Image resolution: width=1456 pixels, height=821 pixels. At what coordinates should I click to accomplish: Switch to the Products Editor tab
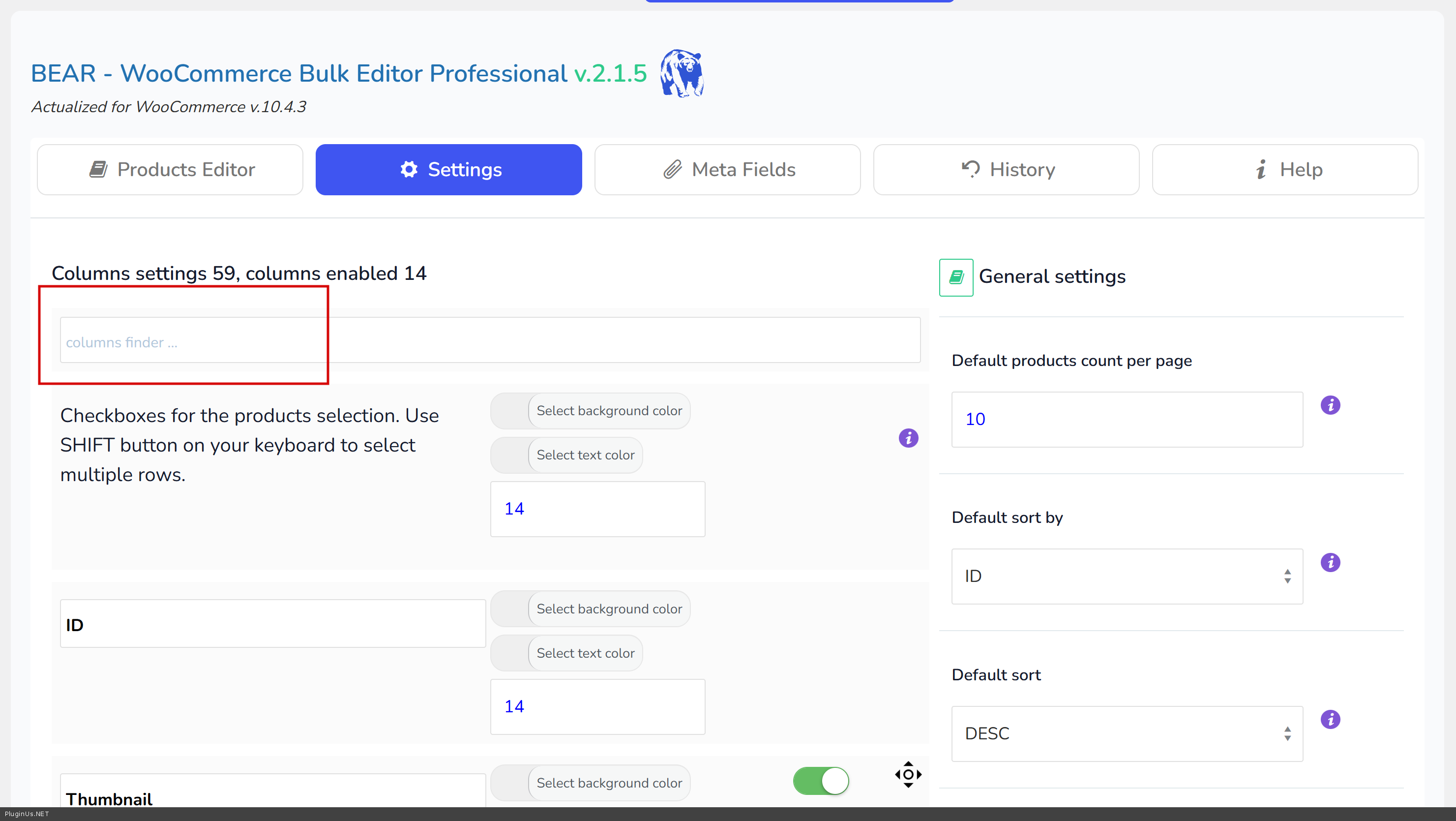(x=170, y=170)
